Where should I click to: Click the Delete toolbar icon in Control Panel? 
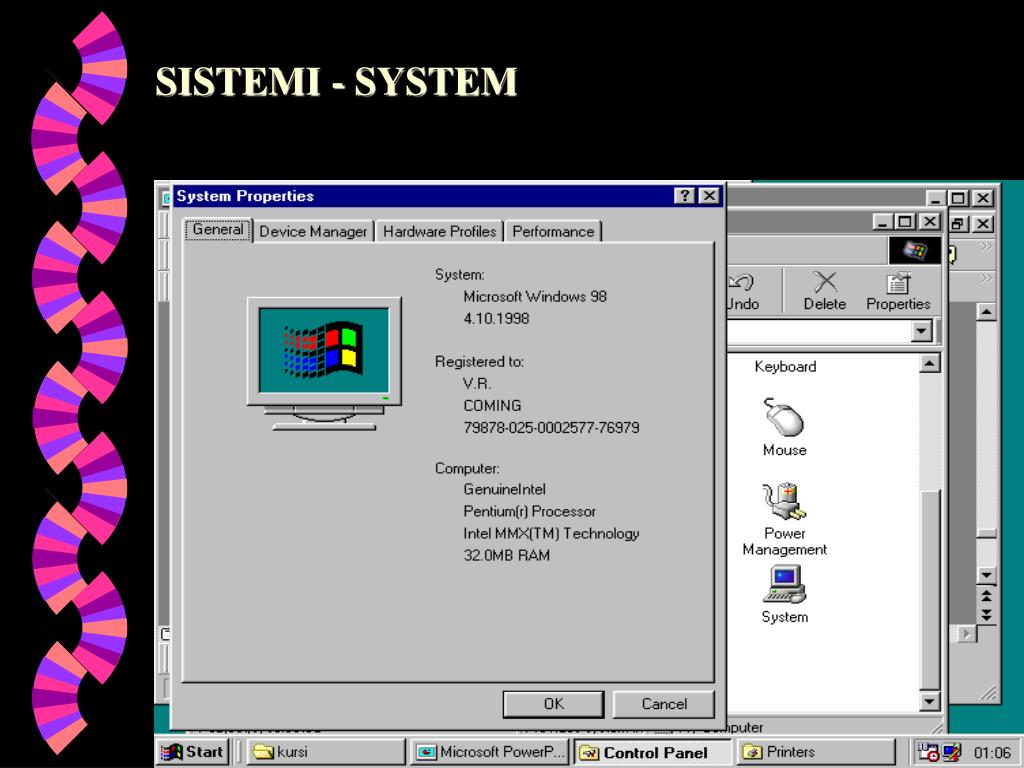(x=825, y=291)
